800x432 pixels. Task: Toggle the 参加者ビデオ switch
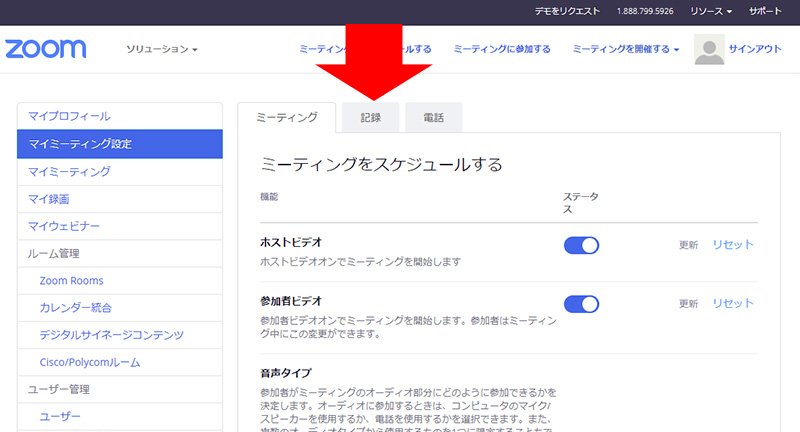[581, 303]
